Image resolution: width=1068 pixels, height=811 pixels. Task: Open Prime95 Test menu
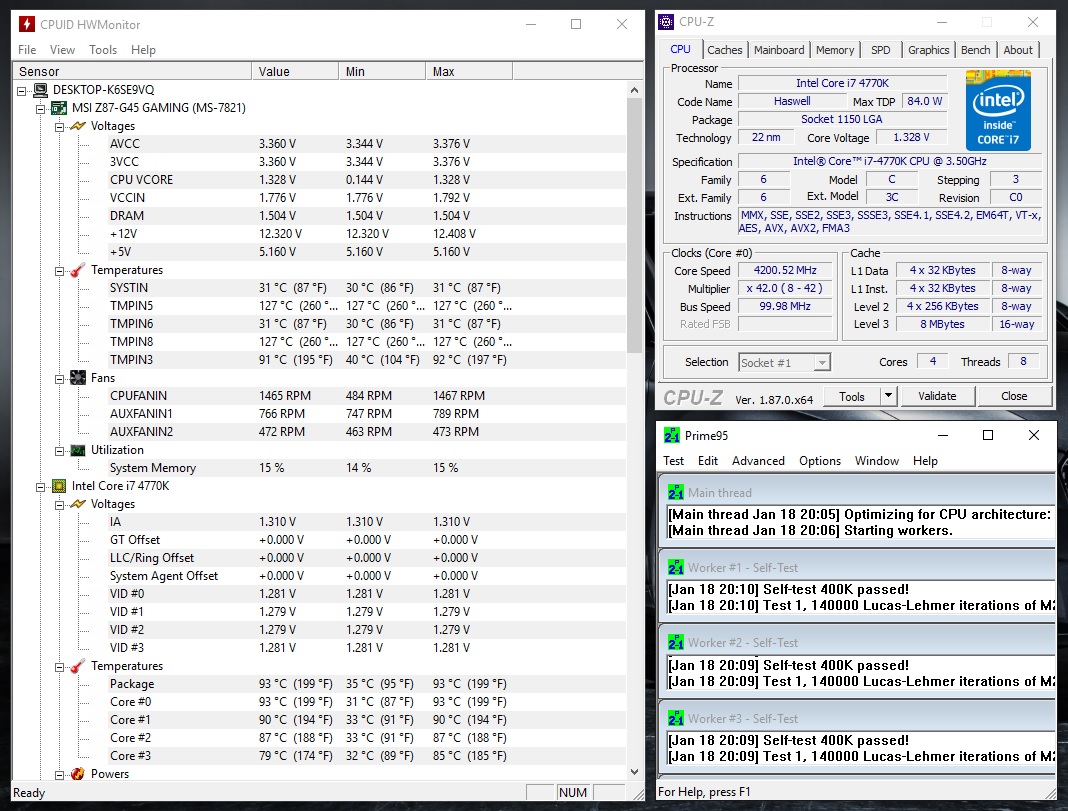point(673,461)
